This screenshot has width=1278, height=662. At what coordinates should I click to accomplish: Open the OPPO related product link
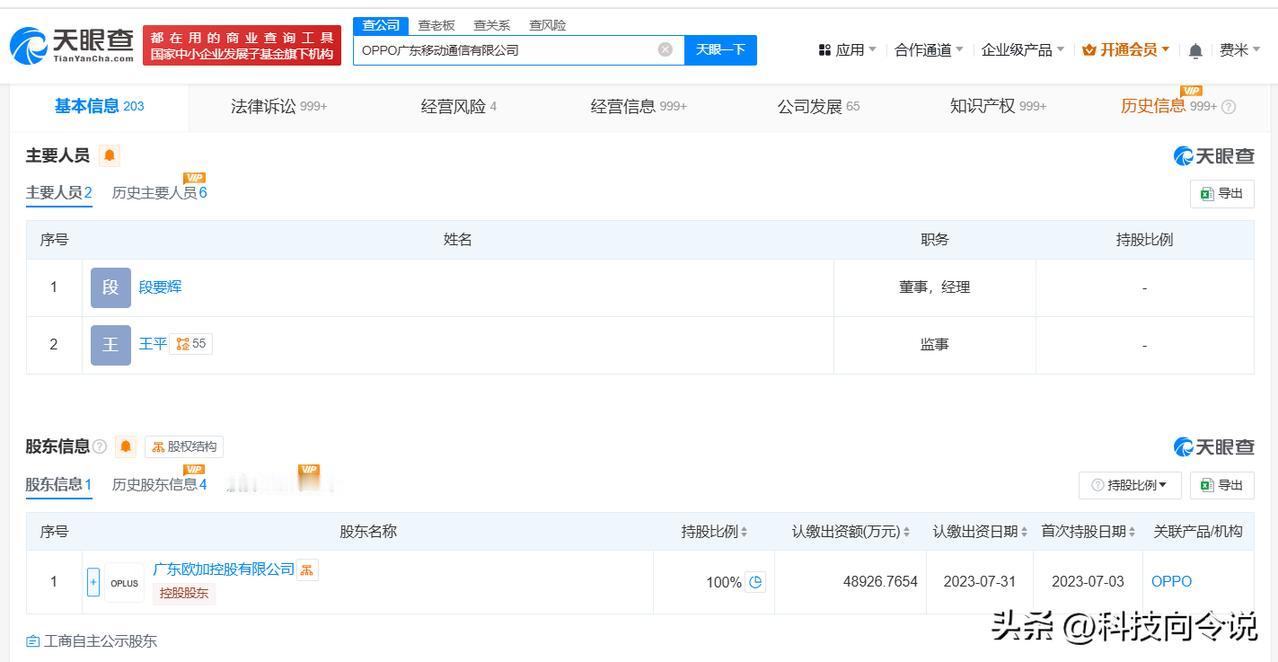click(1171, 582)
